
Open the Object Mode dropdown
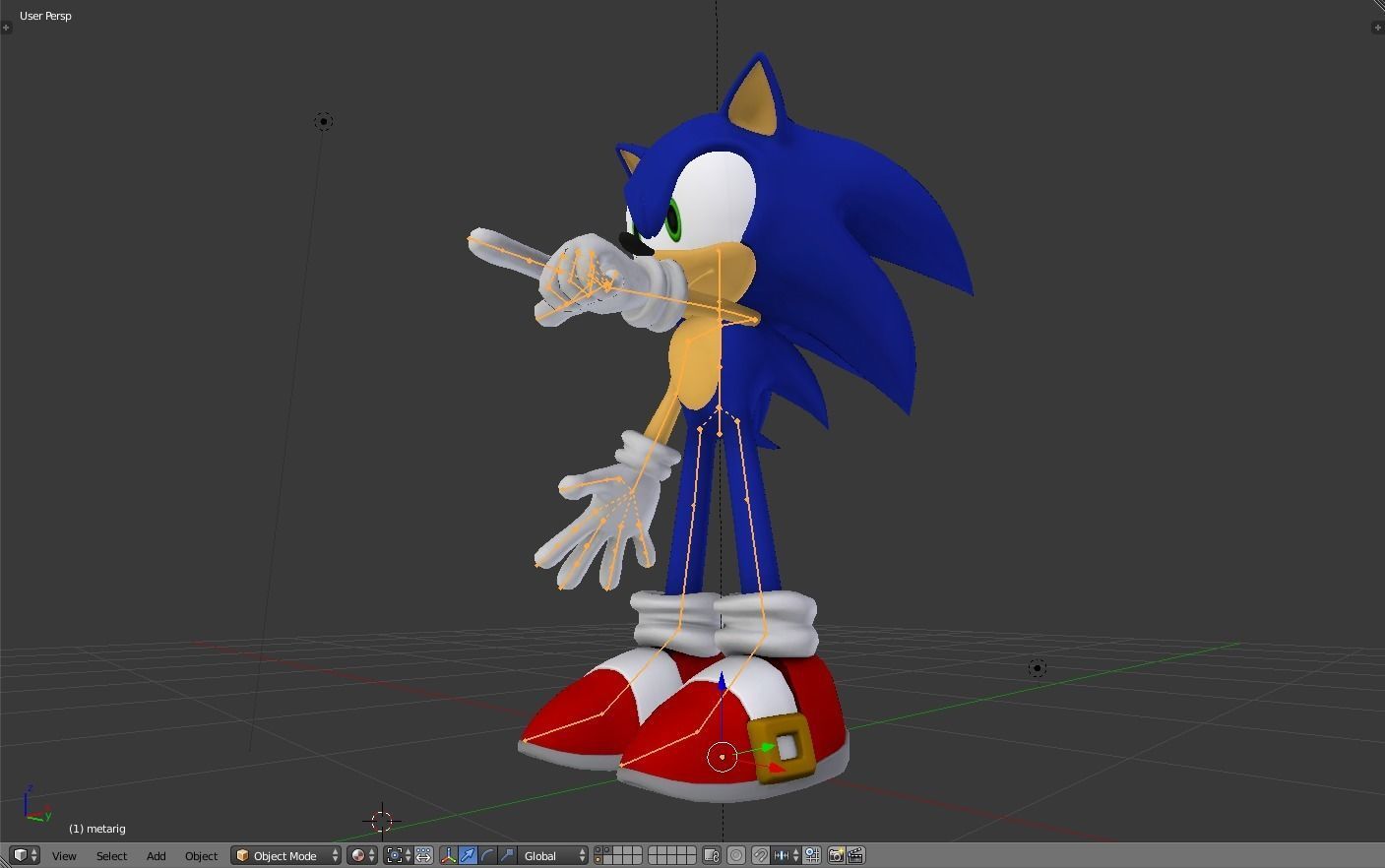pyautogui.click(x=286, y=855)
